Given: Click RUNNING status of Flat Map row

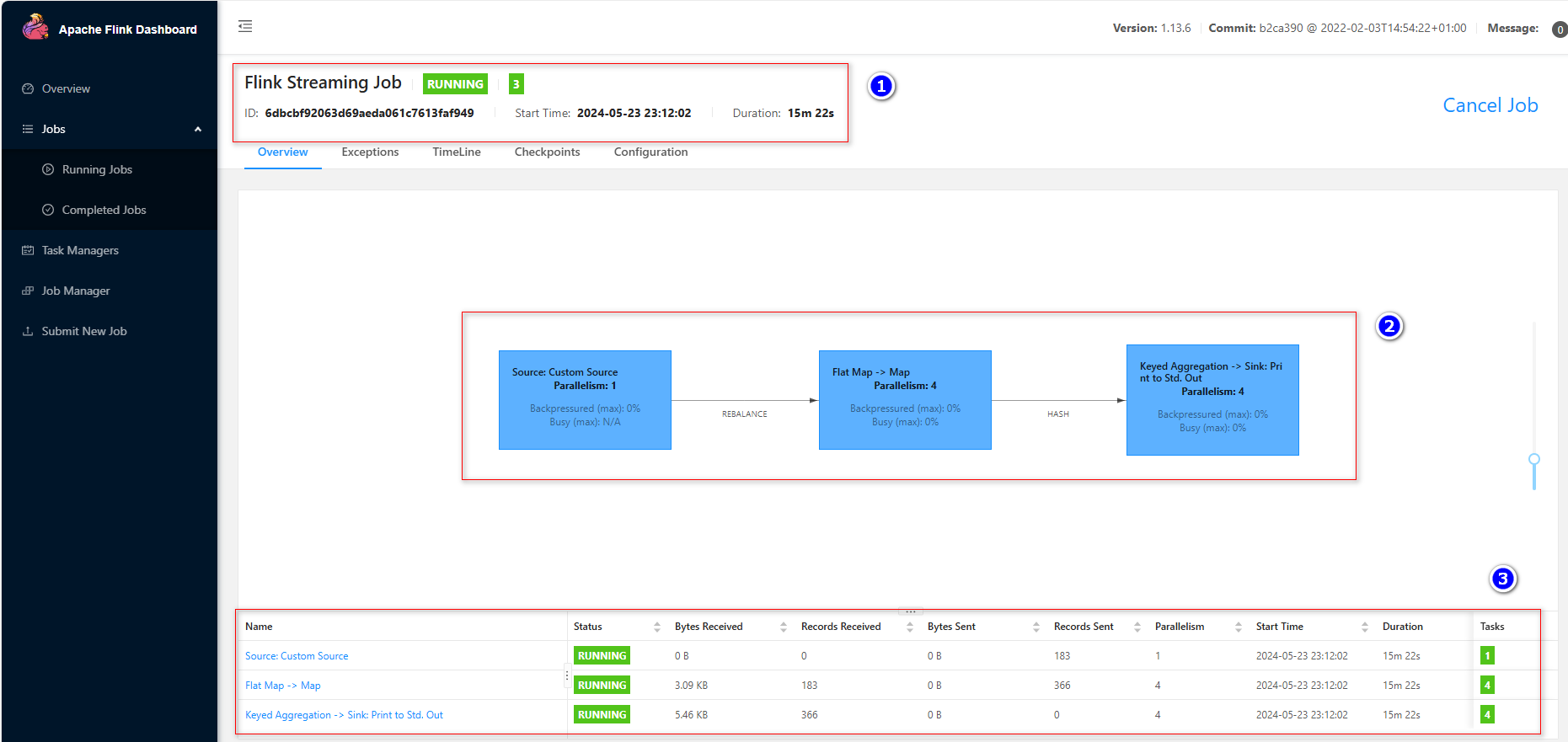Looking at the screenshot, I should tap(602, 686).
